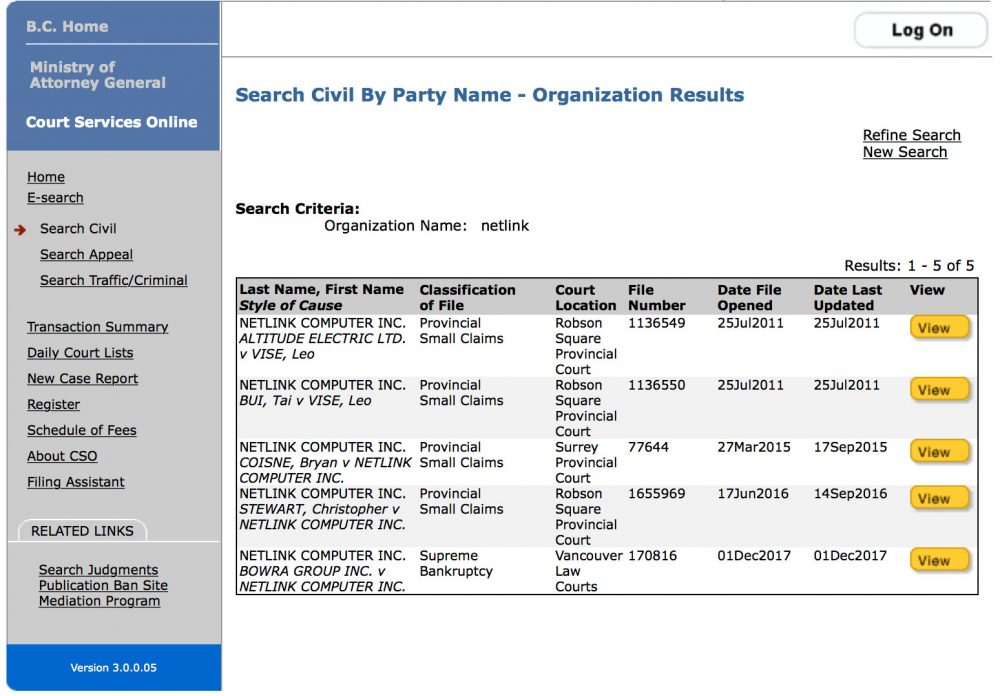This screenshot has width=1000, height=696.
Task: Click the Court Location column header
Action: tap(585, 297)
